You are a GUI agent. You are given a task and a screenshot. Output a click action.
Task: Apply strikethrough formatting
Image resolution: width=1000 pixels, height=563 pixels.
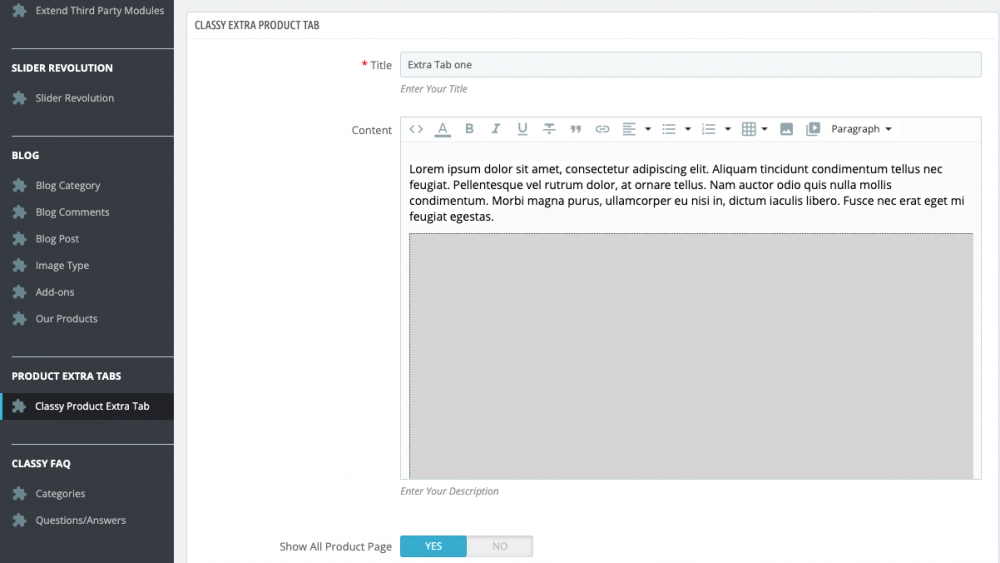coord(549,129)
